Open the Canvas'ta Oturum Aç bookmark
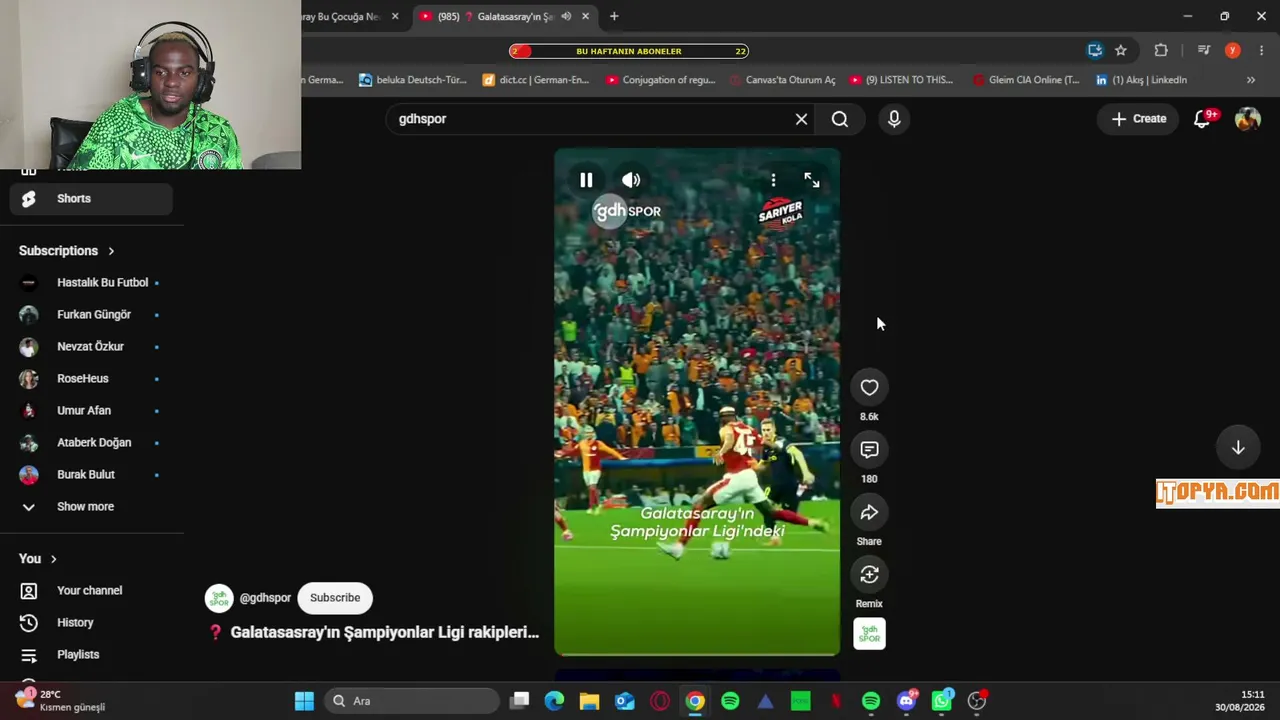The width and height of the screenshot is (1280, 720). pyautogui.click(x=783, y=80)
